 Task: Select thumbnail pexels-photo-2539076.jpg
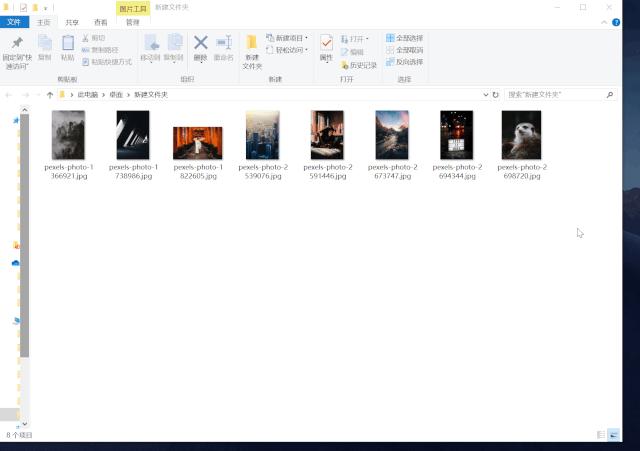tap(262, 135)
